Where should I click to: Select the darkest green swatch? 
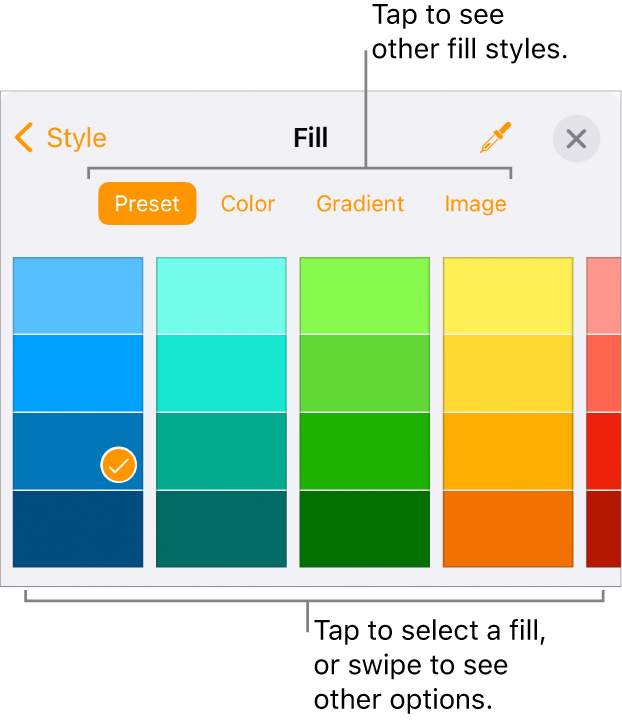click(364, 529)
